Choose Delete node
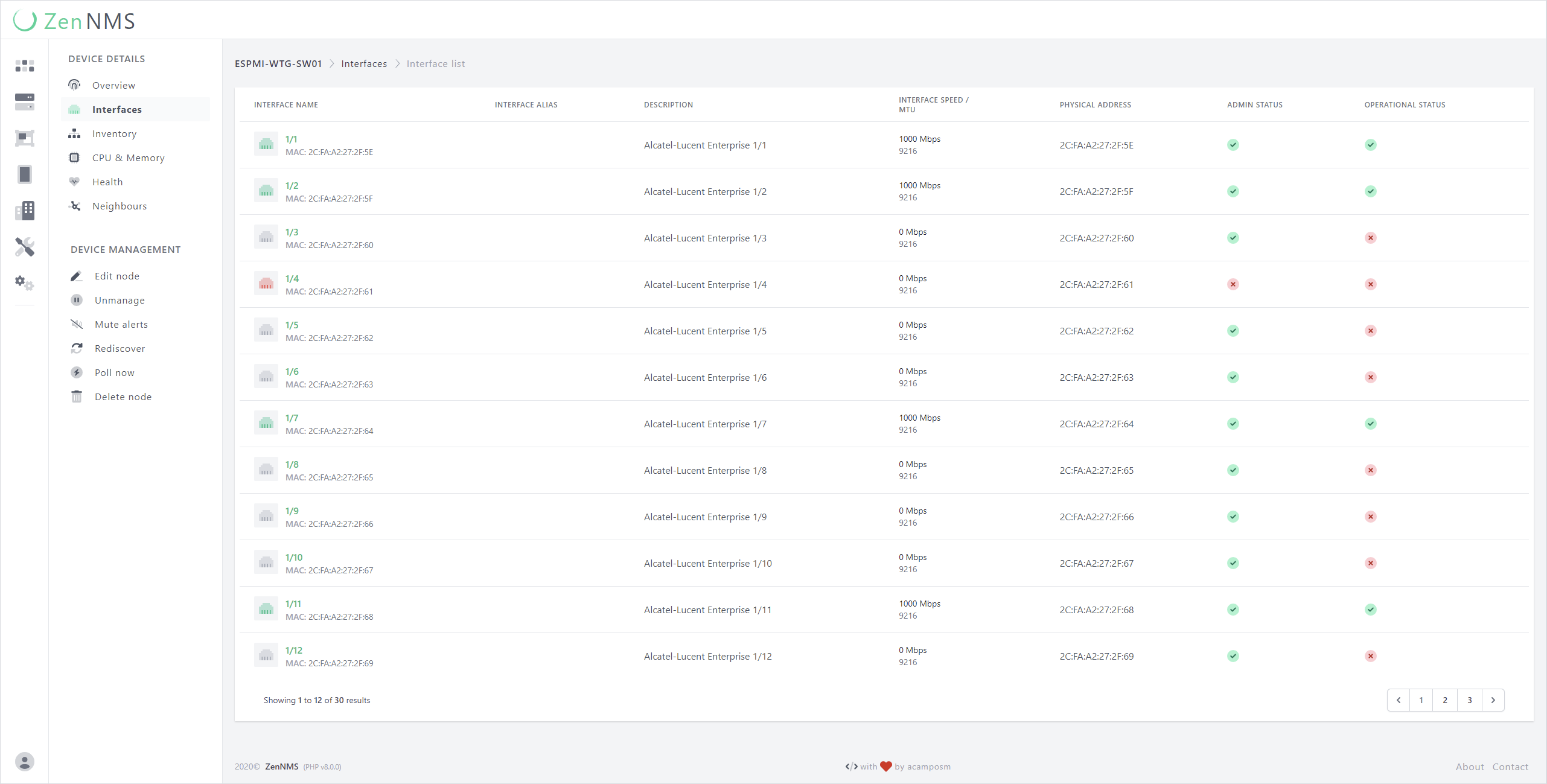 coord(123,397)
